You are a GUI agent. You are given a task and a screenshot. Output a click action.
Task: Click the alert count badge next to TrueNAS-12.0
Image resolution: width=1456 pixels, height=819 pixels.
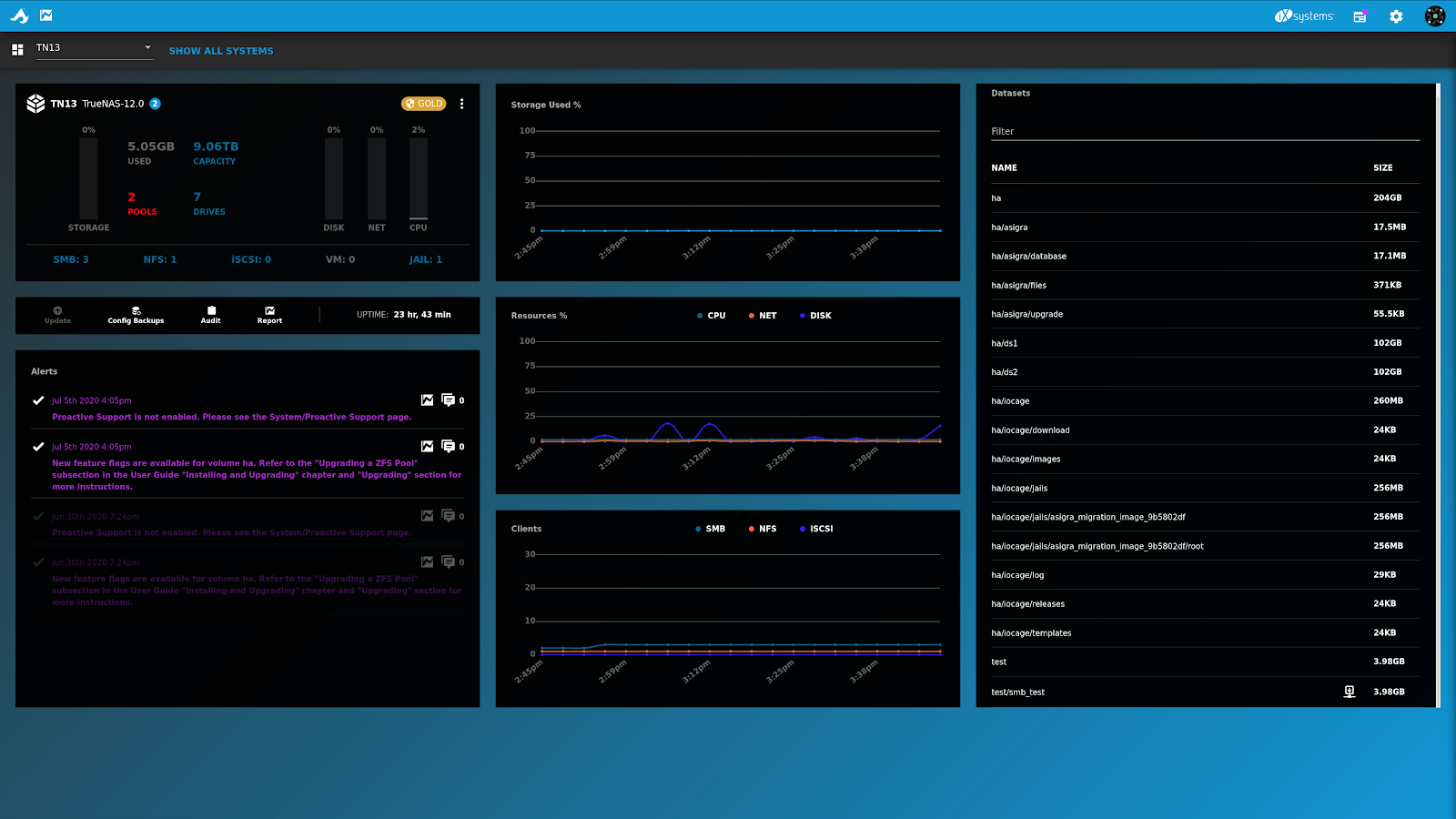click(x=155, y=104)
